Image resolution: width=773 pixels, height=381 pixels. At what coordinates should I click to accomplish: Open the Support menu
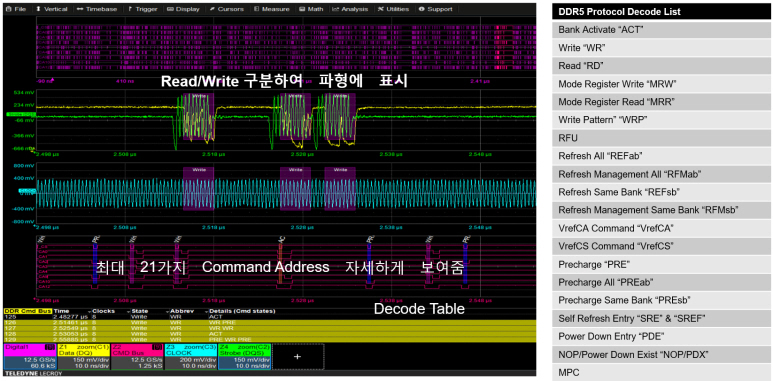point(435,9)
